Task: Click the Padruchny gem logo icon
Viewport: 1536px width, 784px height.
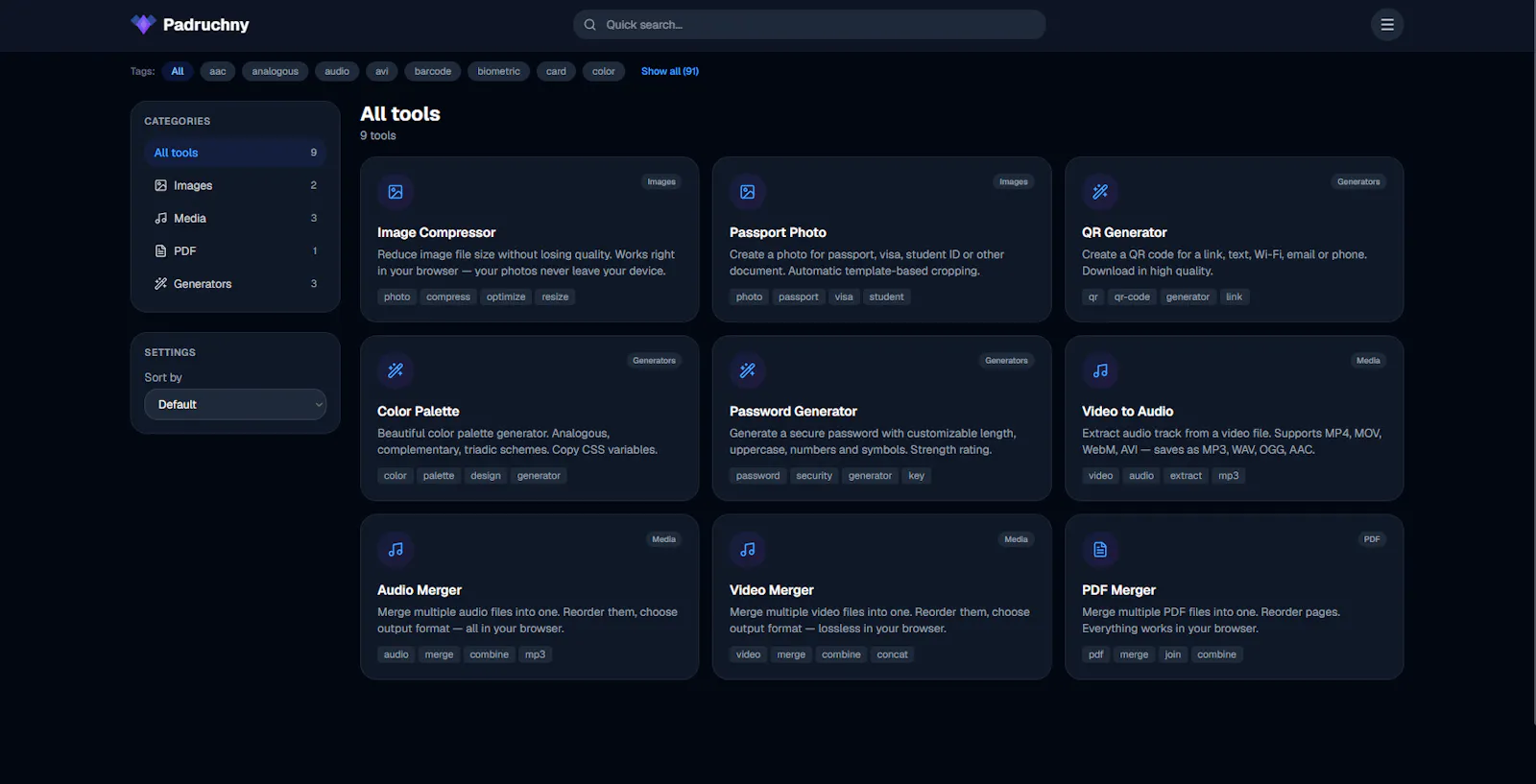Action: [x=143, y=24]
